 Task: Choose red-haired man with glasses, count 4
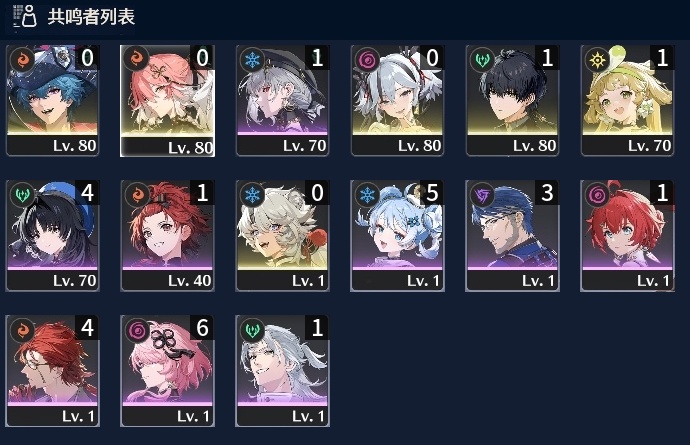52,371
